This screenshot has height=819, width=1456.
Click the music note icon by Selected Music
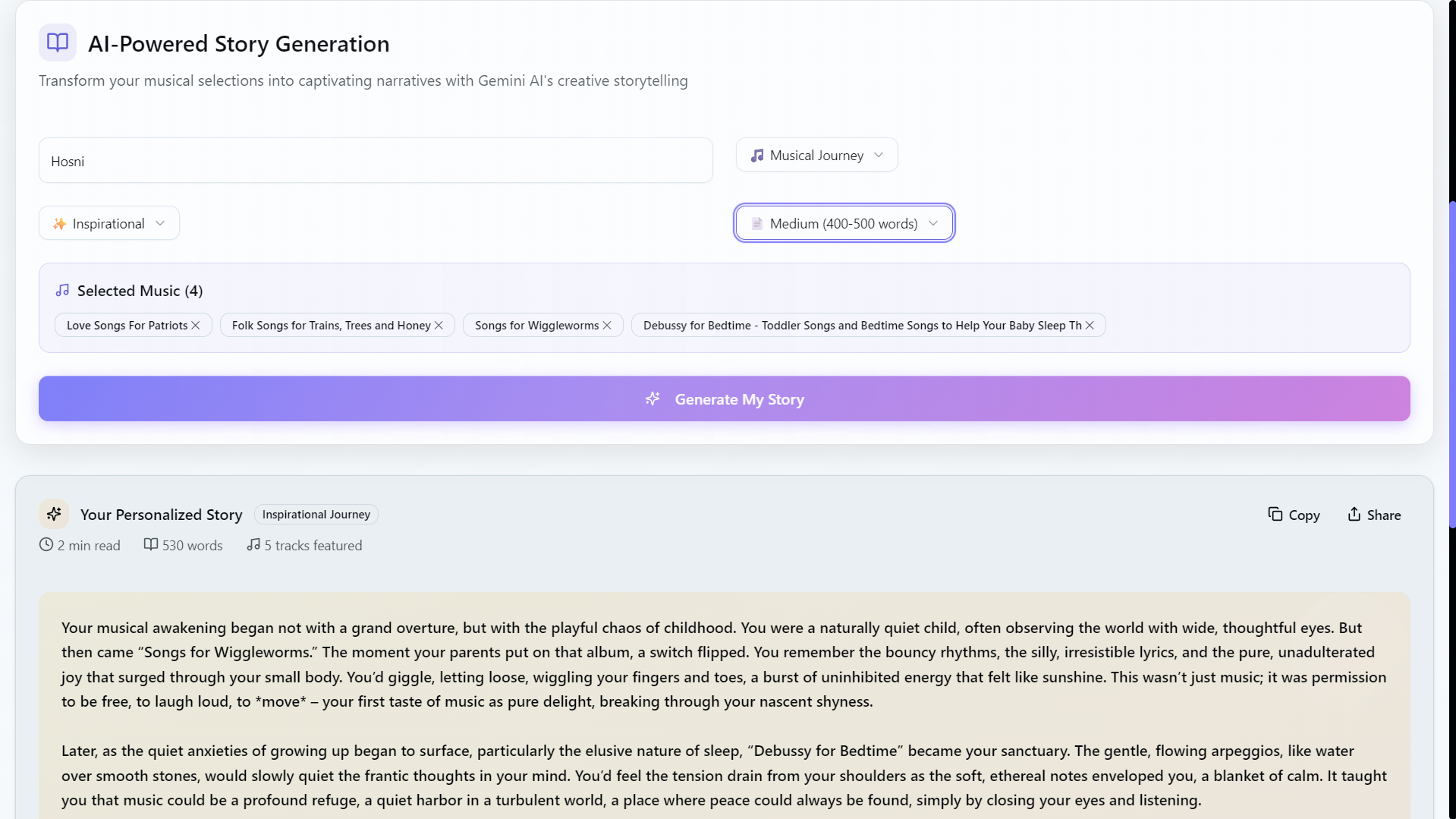(x=62, y=291)
